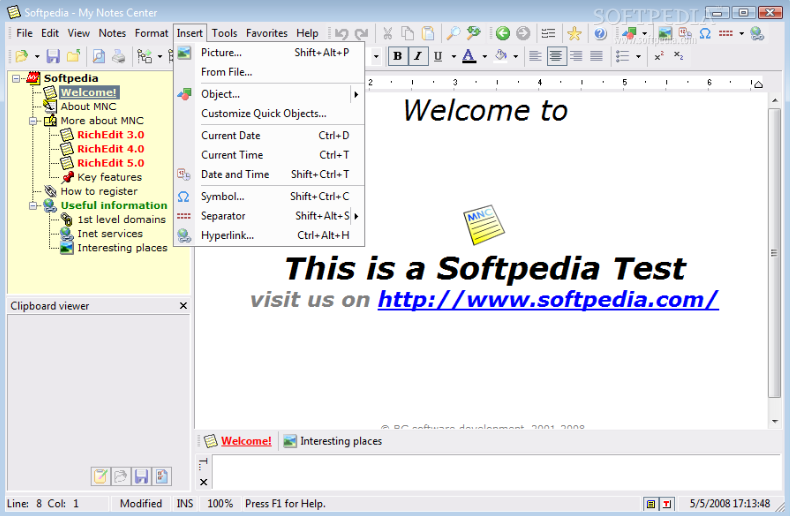Click the clipboard viewer save floppy icon
The height and width of the screenshot is (516, 790).
[142, 476]
